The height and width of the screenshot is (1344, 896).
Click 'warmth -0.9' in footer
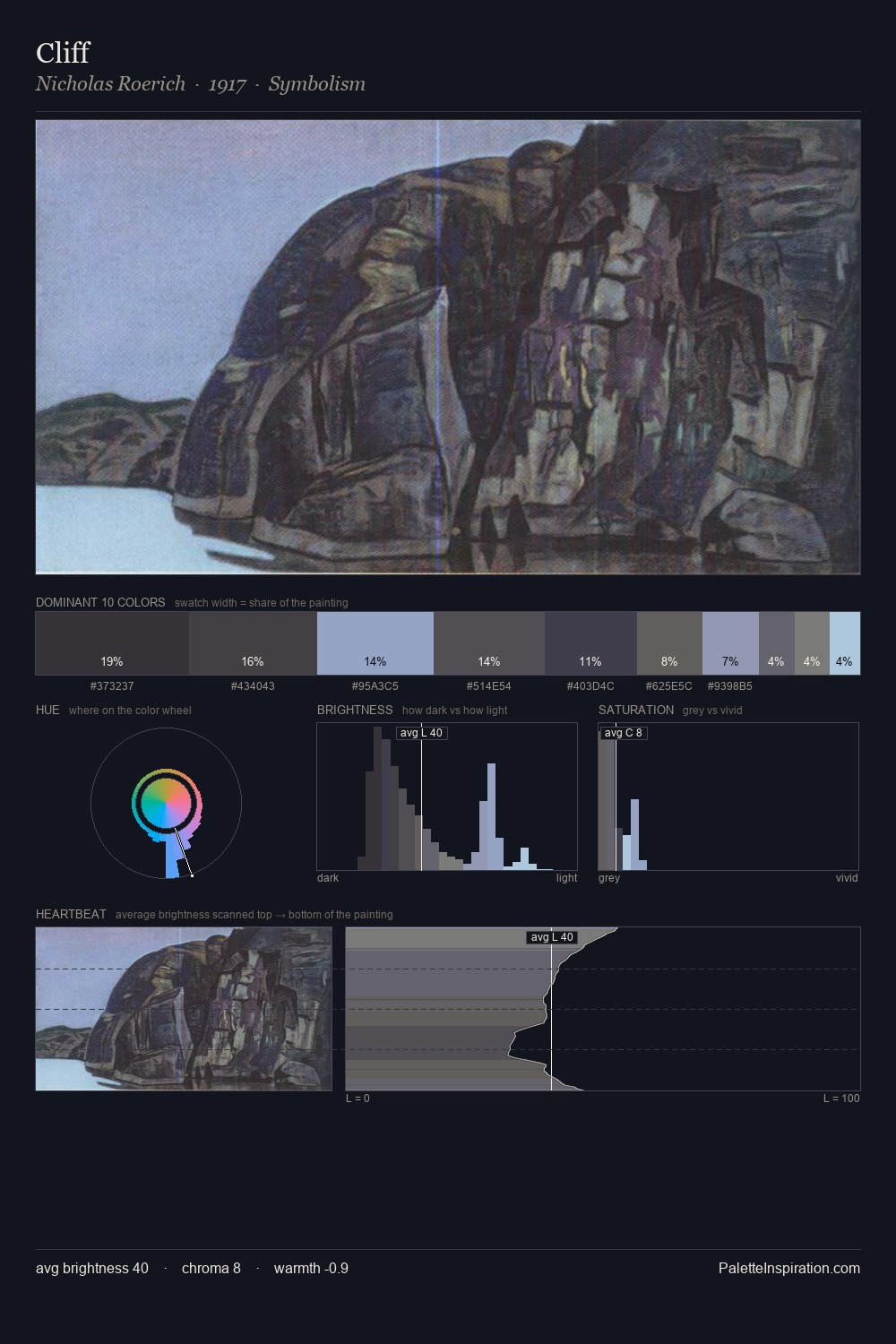311,1268
